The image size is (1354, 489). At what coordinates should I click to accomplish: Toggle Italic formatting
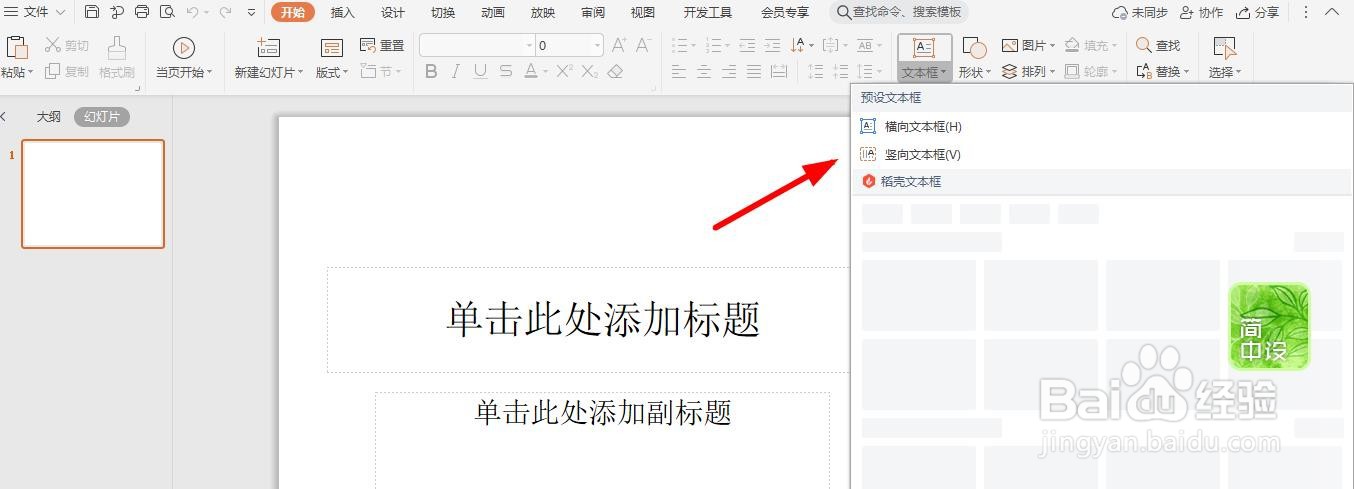(x=456, y=71)
